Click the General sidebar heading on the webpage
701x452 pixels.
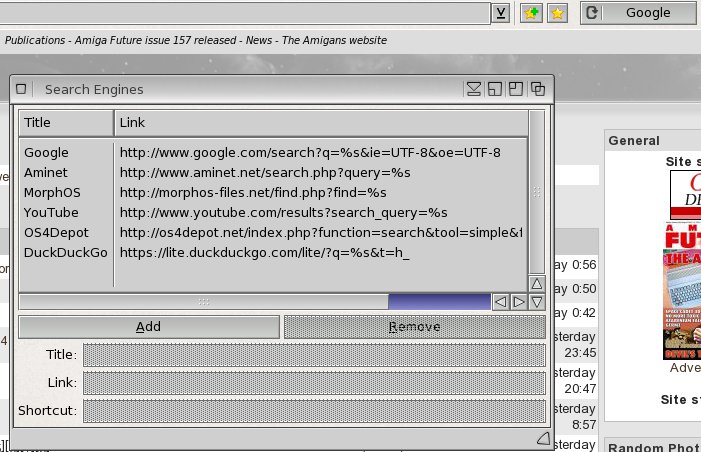click(634, 141)
